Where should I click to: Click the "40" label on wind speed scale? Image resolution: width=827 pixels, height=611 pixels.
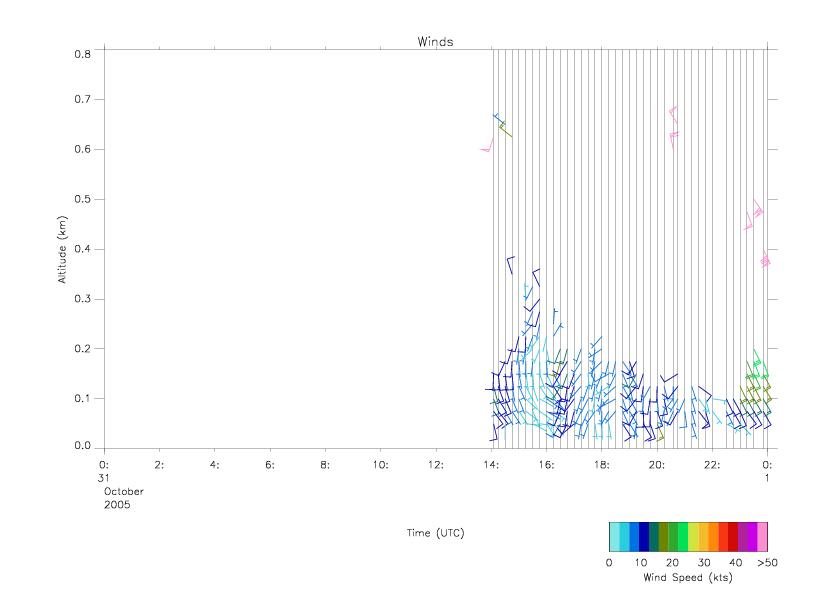click(x=736, y=562)
